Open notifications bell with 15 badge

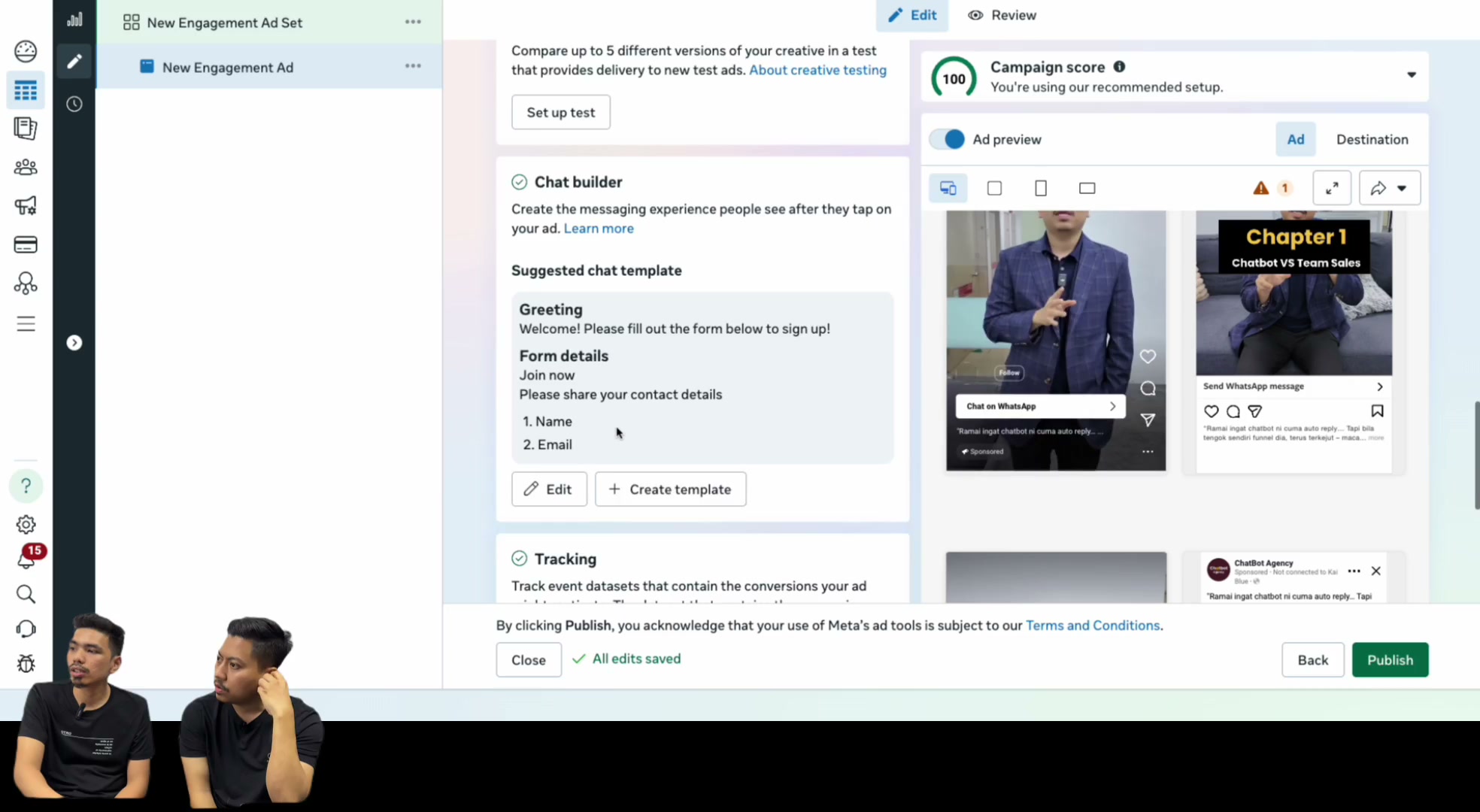pyautogui.click(x=27, y=557)
